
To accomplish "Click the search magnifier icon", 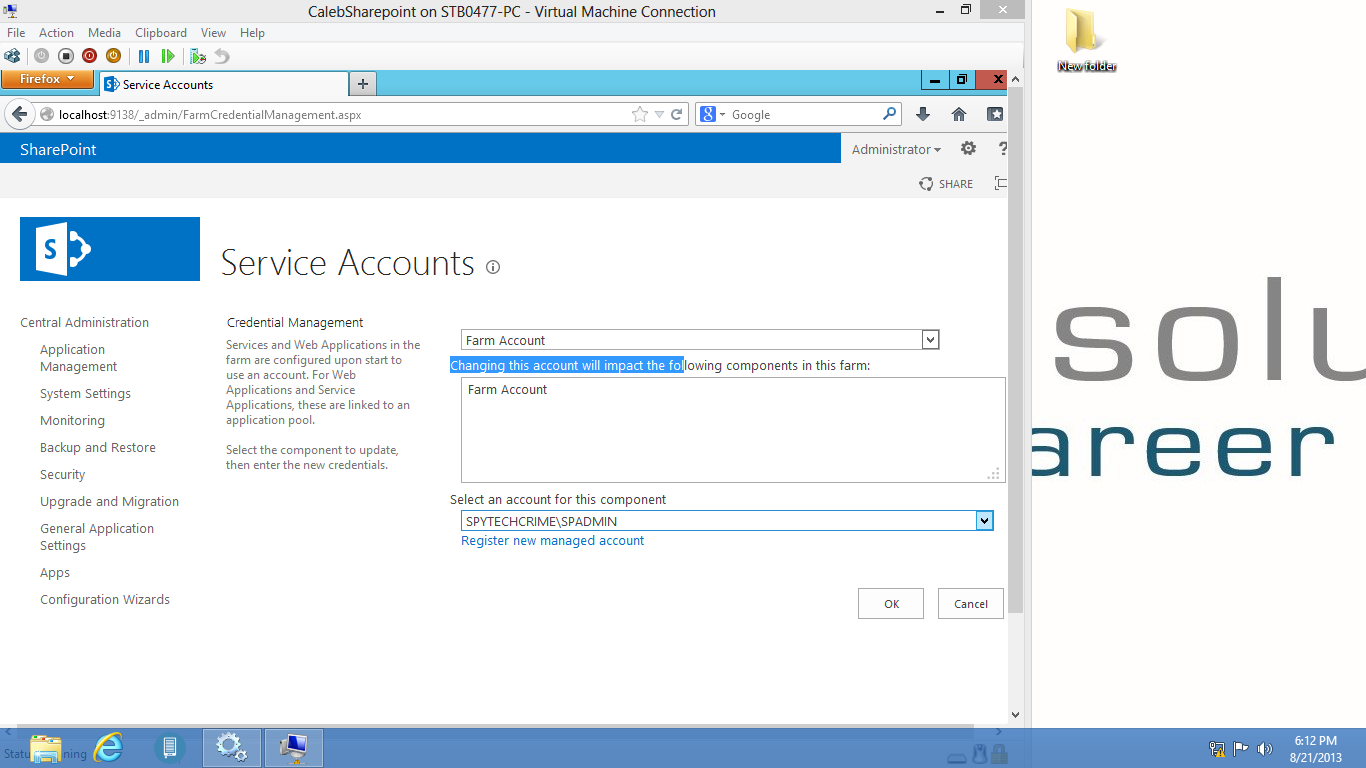I will pyautogui.click(x=889, y=114).
